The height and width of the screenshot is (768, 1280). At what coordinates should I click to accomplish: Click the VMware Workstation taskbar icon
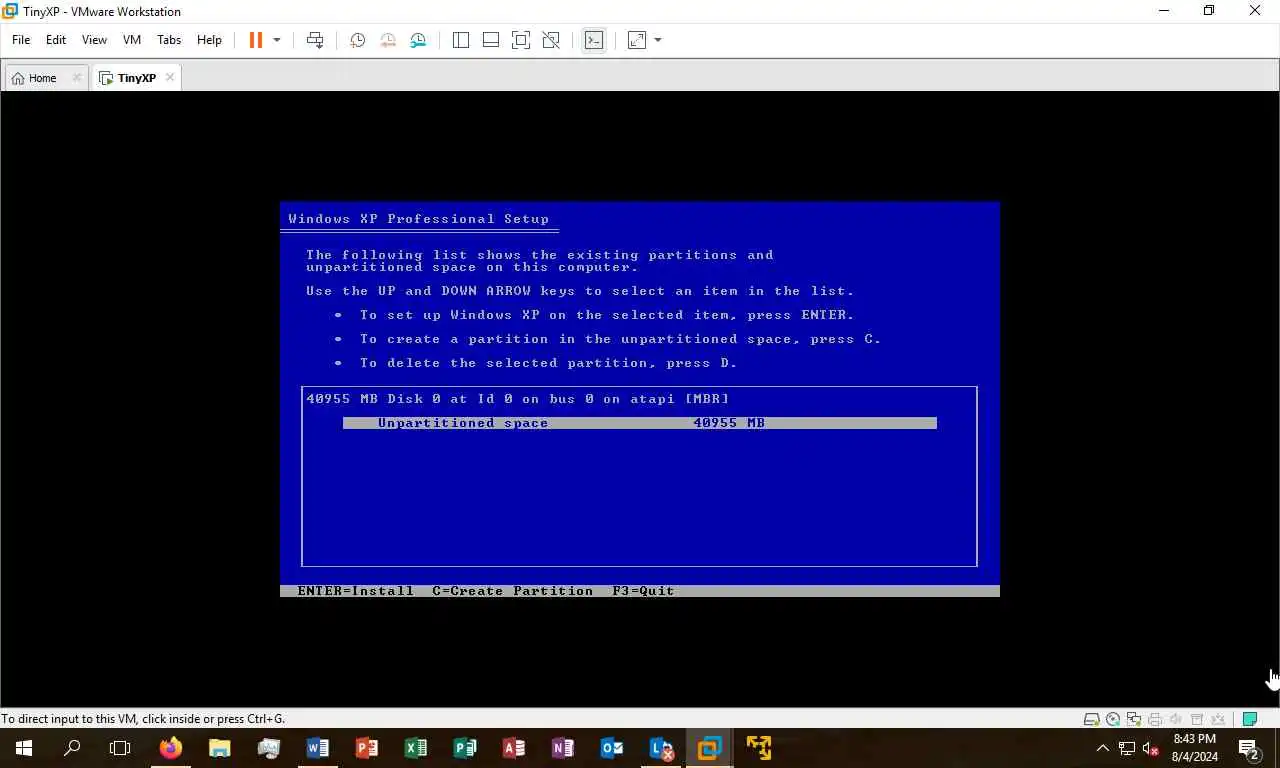click(x=709, y=748)
